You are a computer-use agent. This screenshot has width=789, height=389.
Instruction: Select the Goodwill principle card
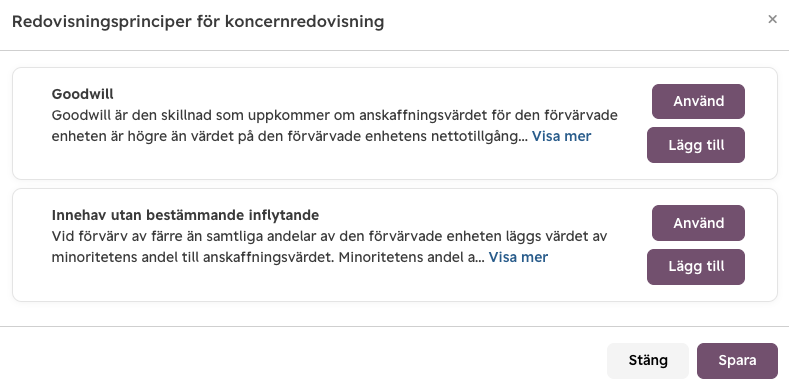[394, 123]
